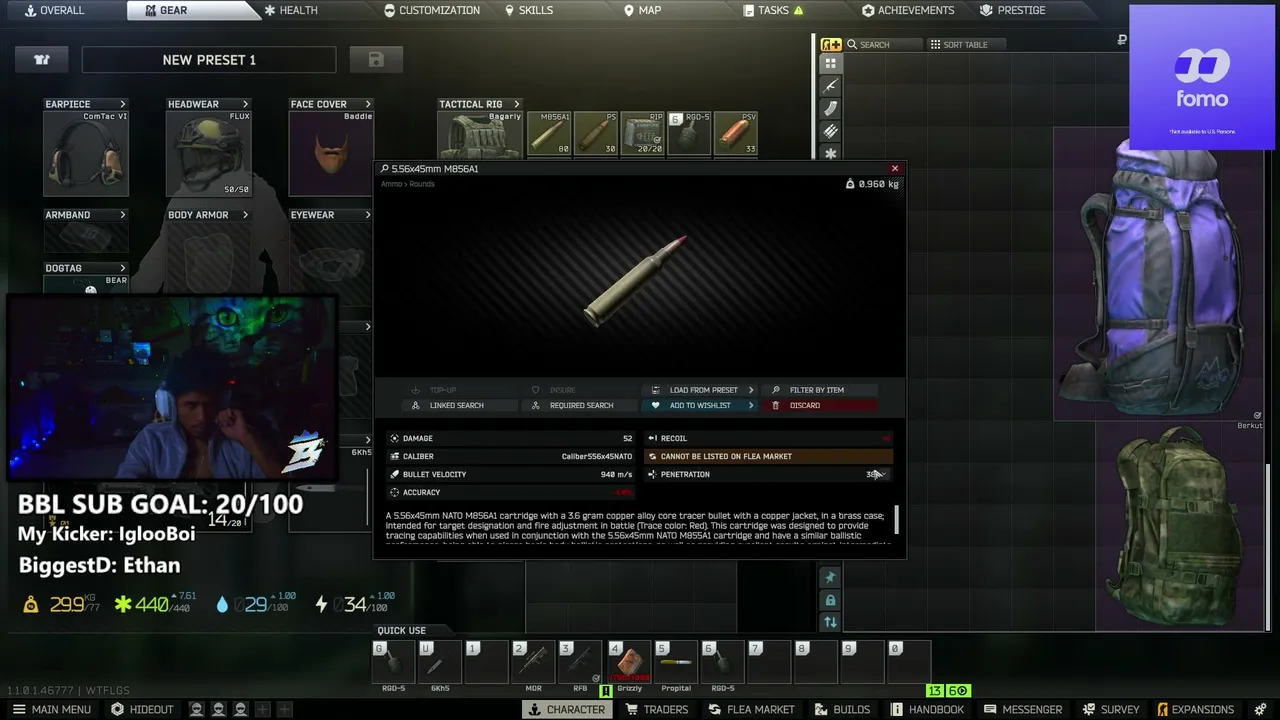
Task: Add the M856A1 round to wishlist
Action: 702,405
